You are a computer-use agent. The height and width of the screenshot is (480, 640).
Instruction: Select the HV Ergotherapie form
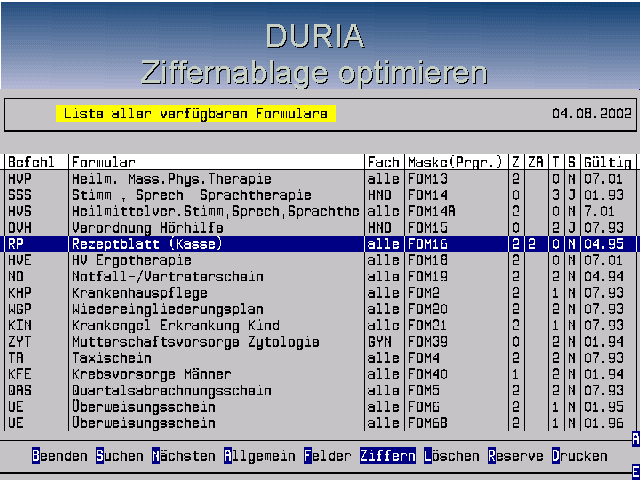point(320,260)
